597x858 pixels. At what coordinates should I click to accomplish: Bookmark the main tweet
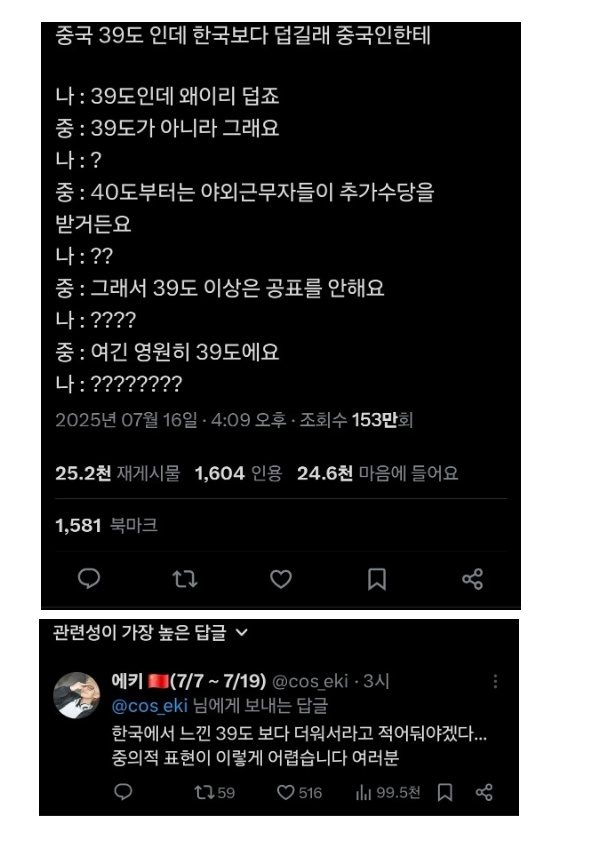[x=376, y=579]
